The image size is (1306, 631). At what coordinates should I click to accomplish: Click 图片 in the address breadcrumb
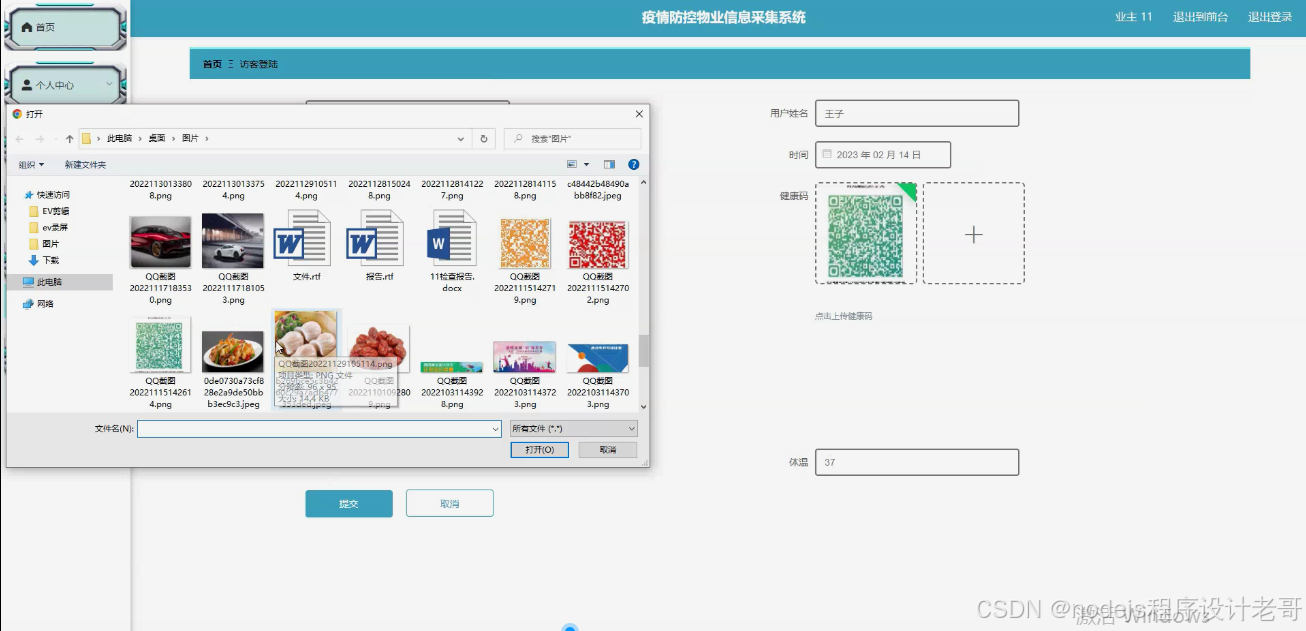(190, 139)
